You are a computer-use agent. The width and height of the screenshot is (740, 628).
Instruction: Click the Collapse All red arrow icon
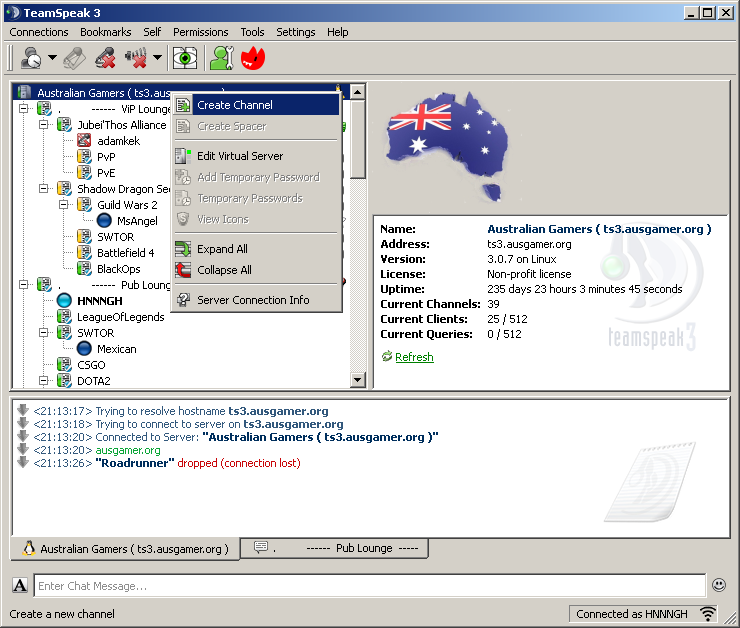click(x=183, y=270)
